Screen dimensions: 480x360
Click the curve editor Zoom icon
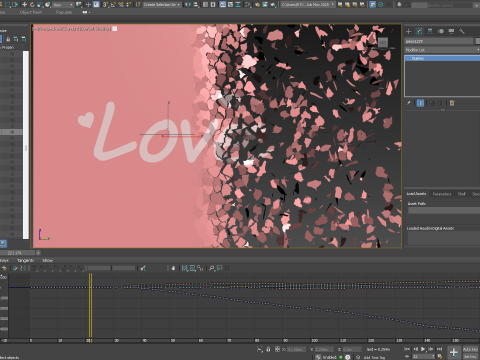pos(211,268)
